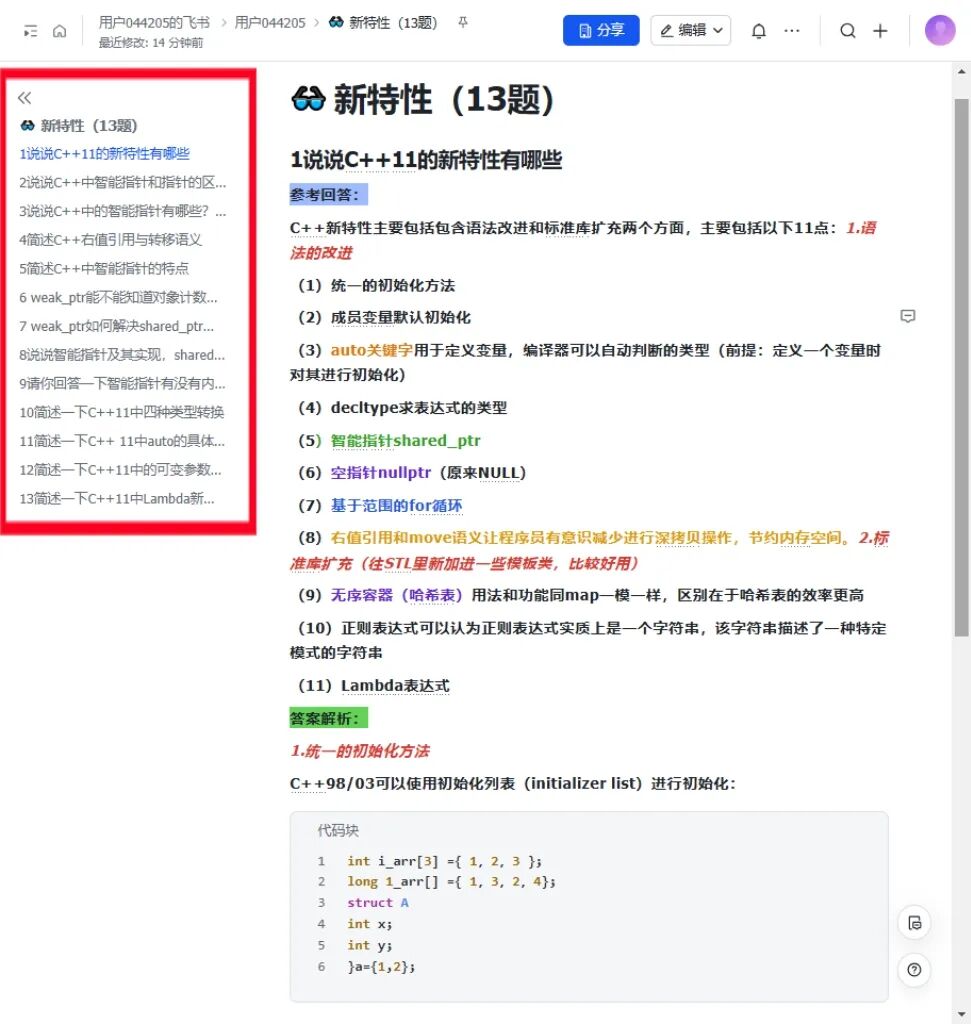Click the scrollbar up arrow
The width and height of the screenshot is (971, 1024).
[961, 72]
